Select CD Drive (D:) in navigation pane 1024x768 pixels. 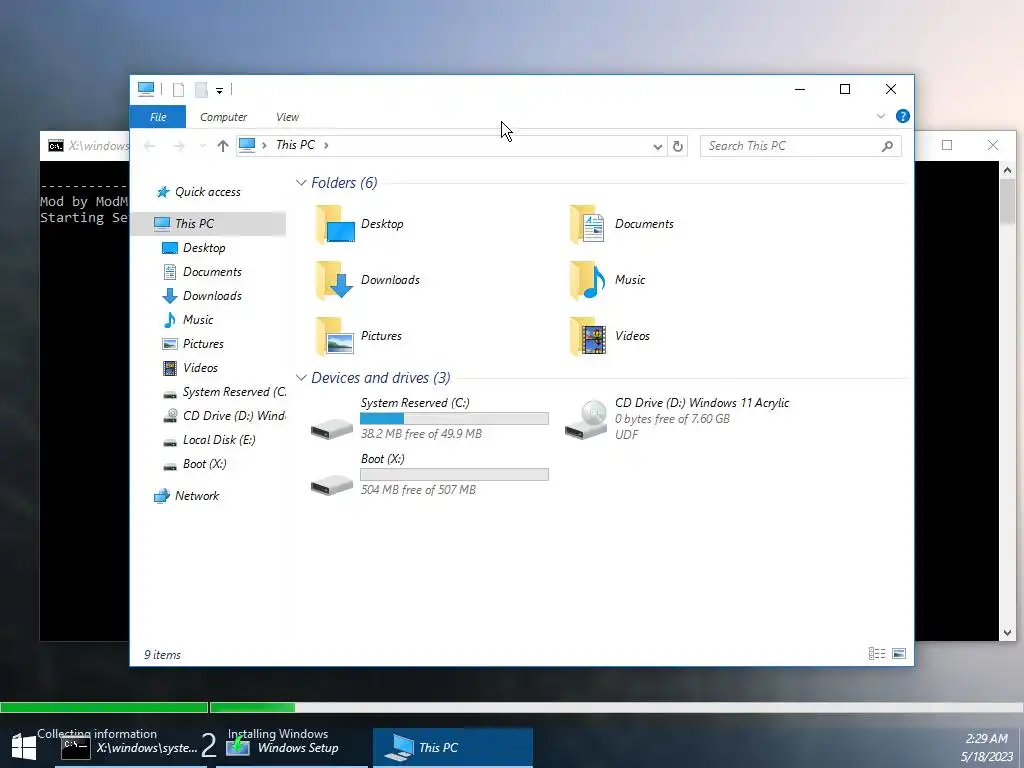224,416
